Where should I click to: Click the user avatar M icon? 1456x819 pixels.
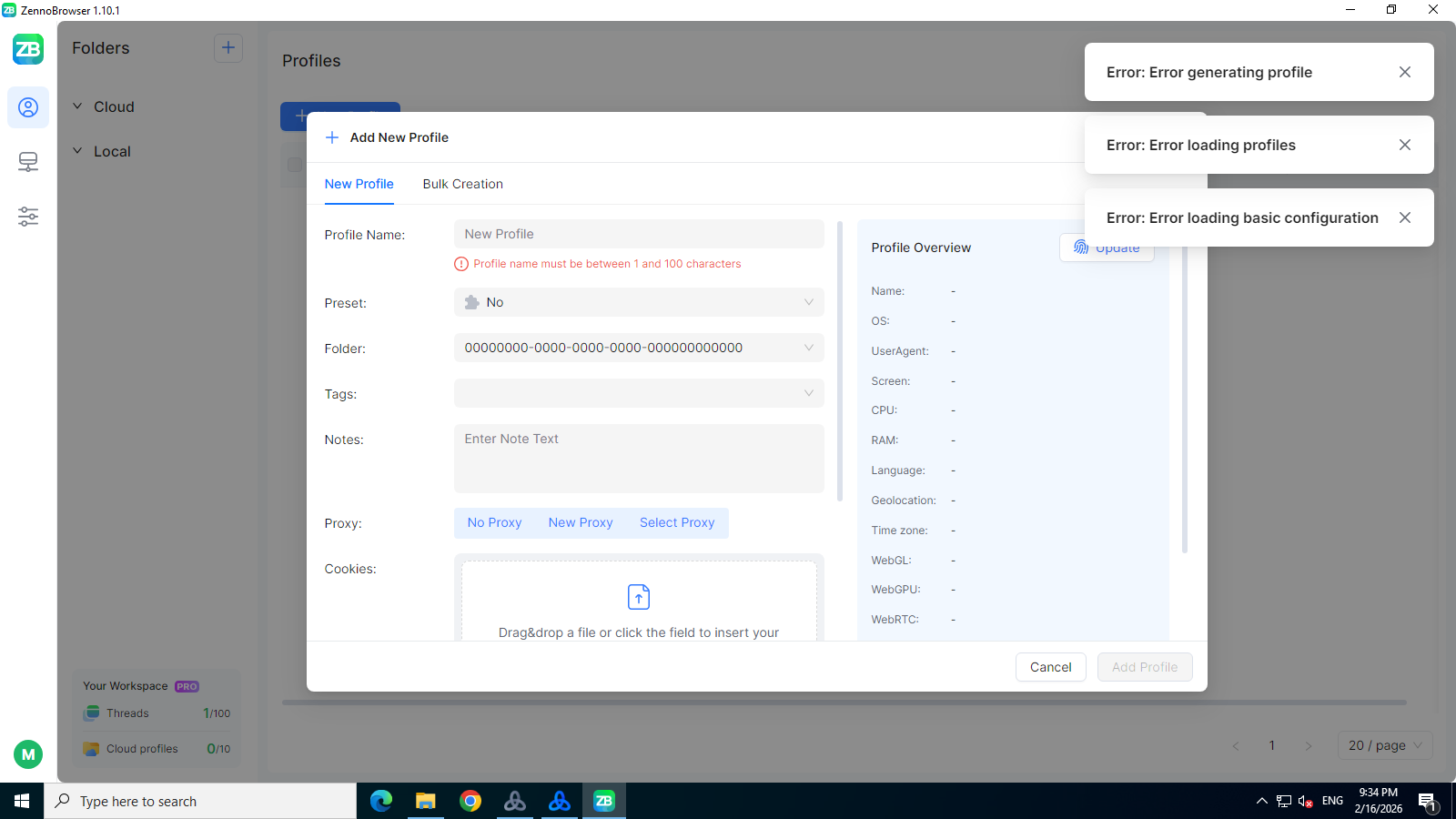[x=28, y=754]
